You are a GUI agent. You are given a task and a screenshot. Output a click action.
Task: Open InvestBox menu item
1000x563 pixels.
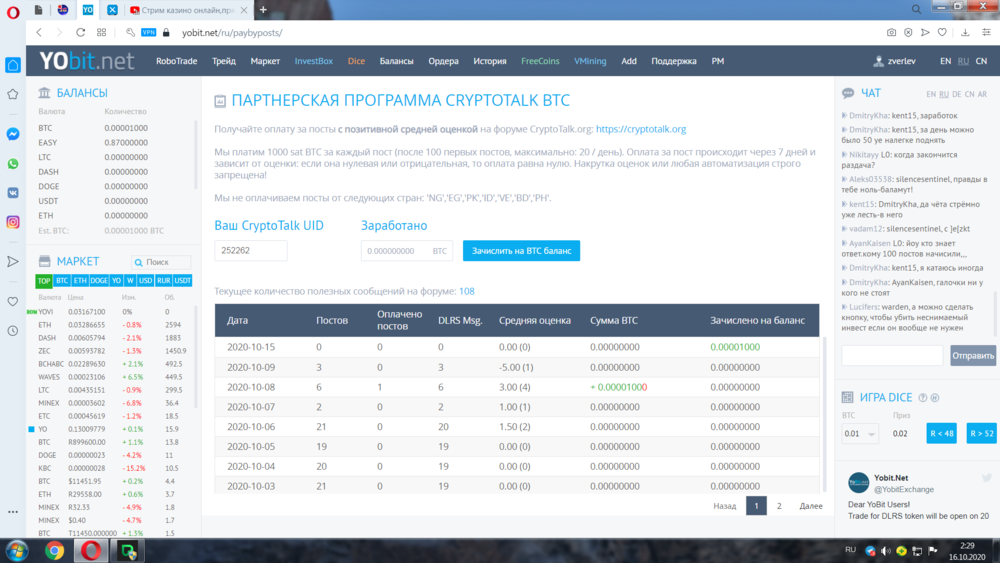(314, 61)
